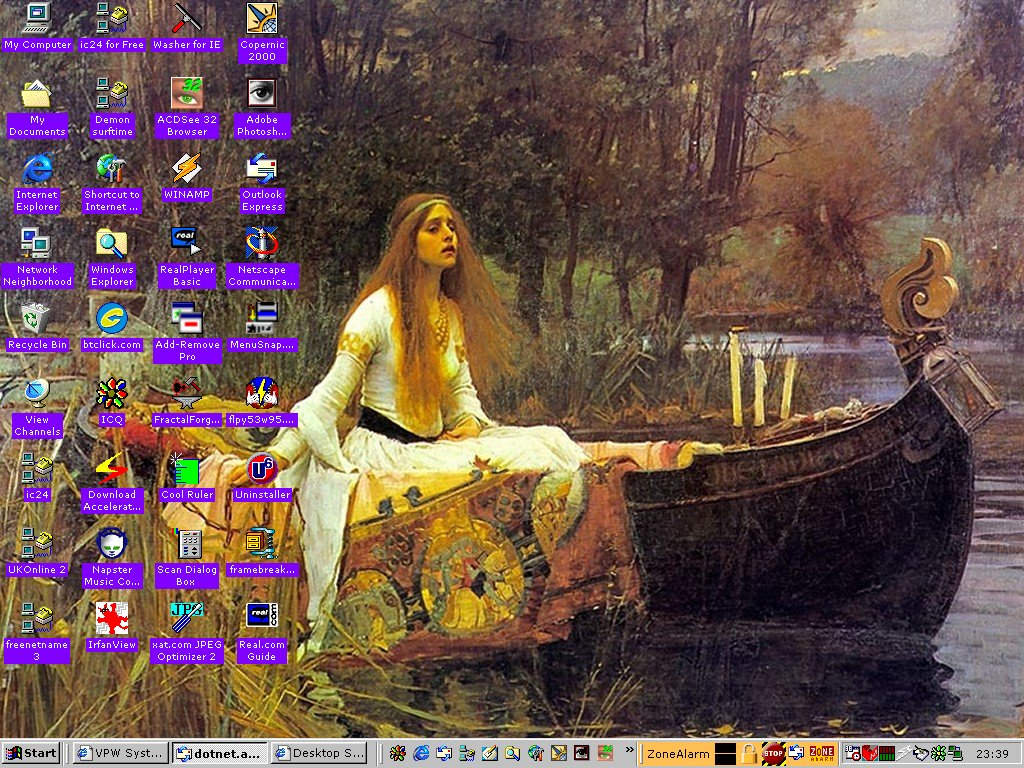Launch ACDSee 32 Browser icon
The width and height of the screenshot is (1024, 768).
(x=187, y=93)
